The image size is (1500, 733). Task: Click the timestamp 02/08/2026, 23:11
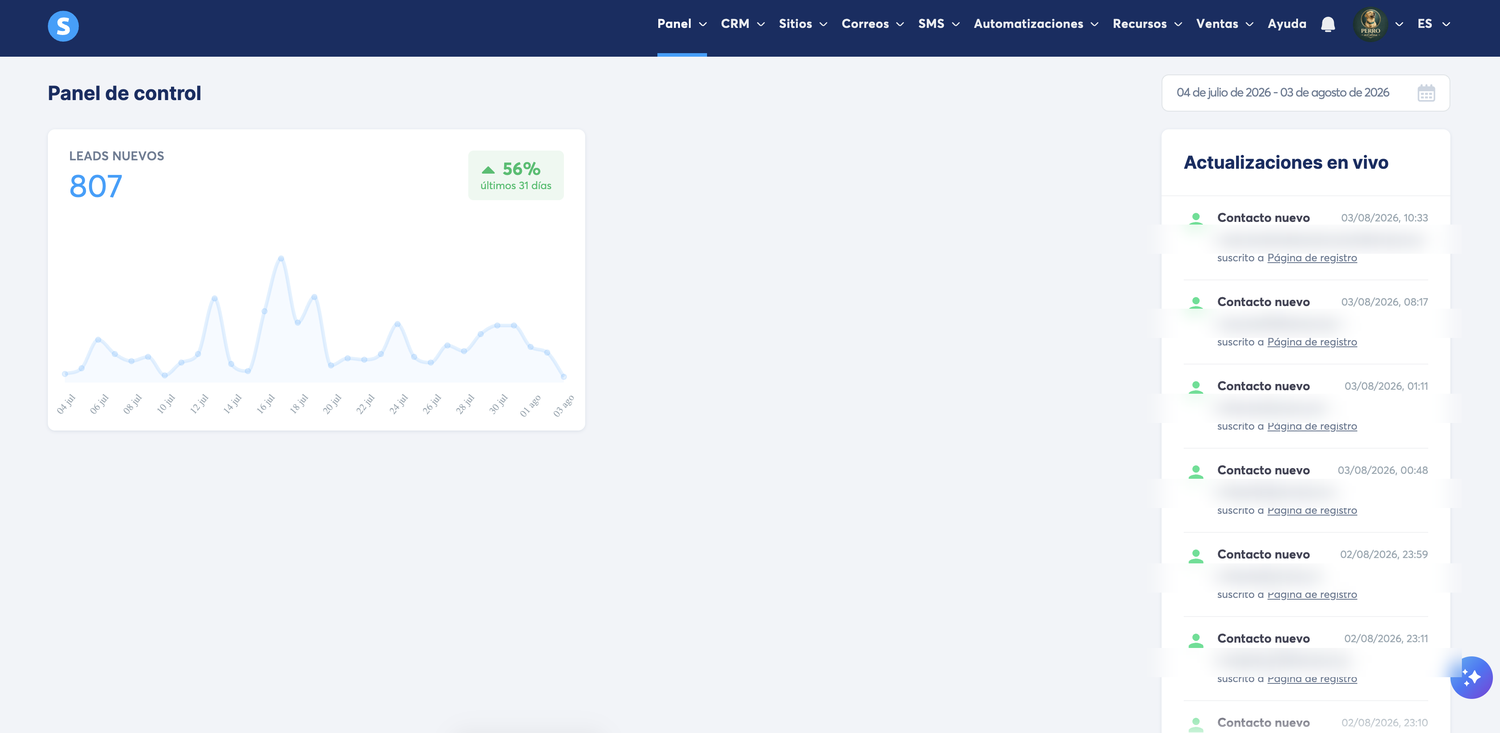(x=1386, y=638)
